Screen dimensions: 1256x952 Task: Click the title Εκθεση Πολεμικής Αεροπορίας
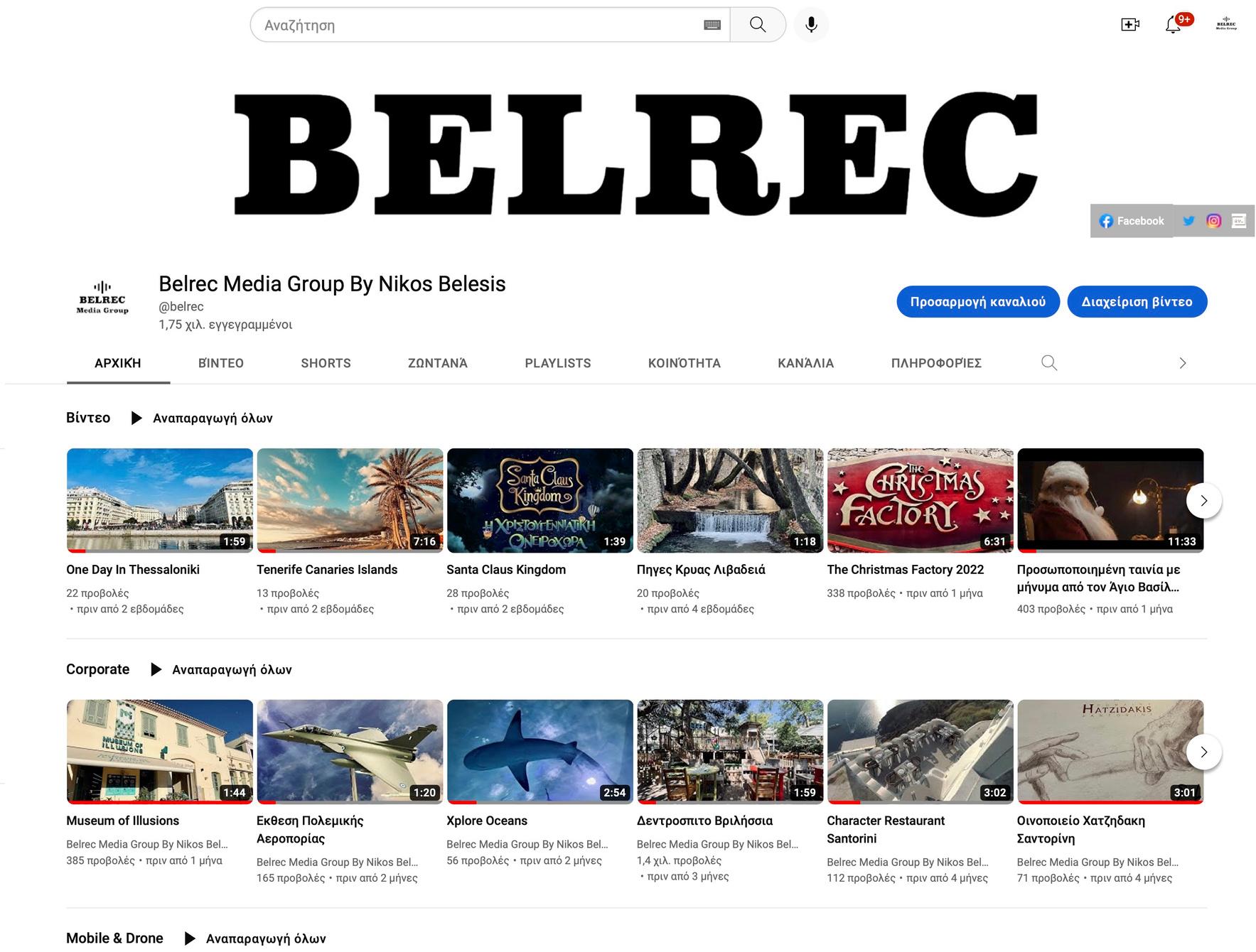pyautogui.click(x=310, y=830)
